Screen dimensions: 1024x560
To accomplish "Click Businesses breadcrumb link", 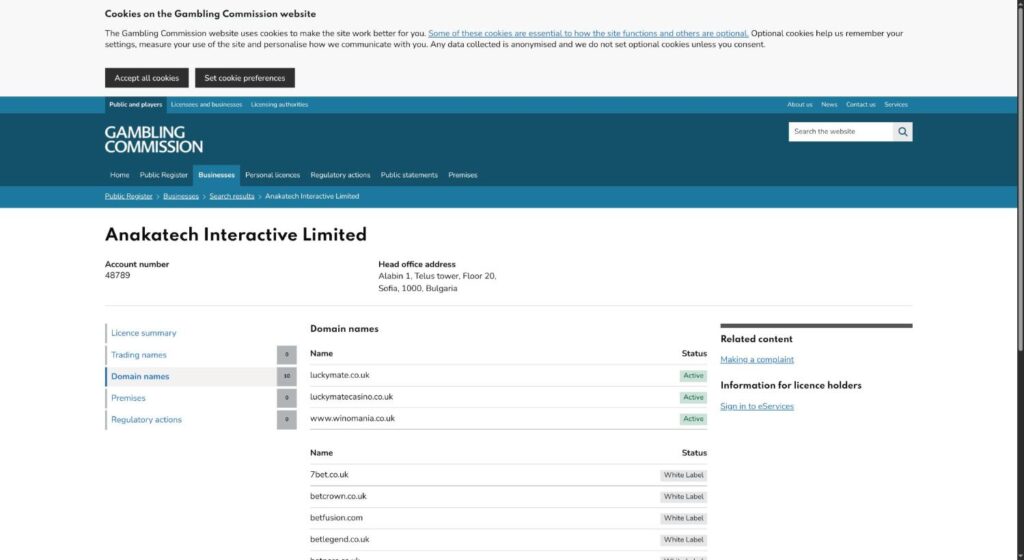I will (x=181, y=196).
